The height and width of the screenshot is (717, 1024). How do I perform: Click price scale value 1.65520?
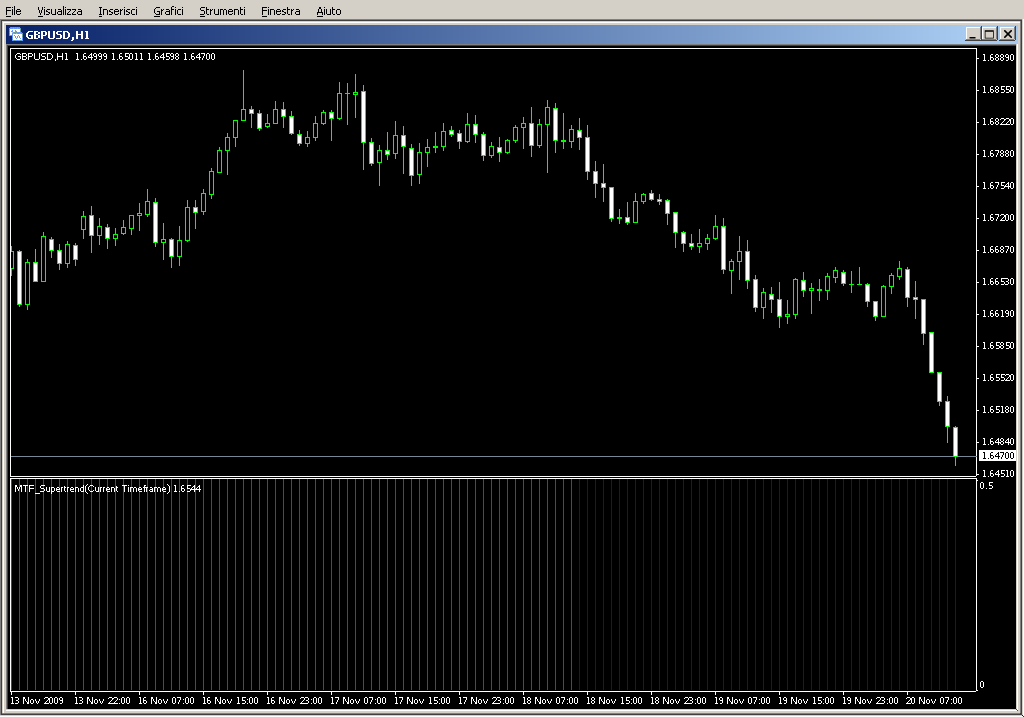pos(998,377)
